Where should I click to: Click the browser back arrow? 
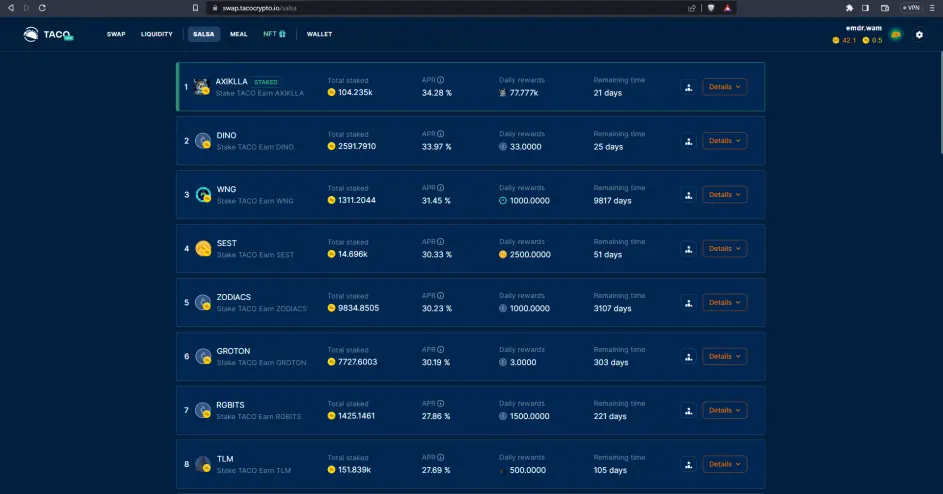10,8
